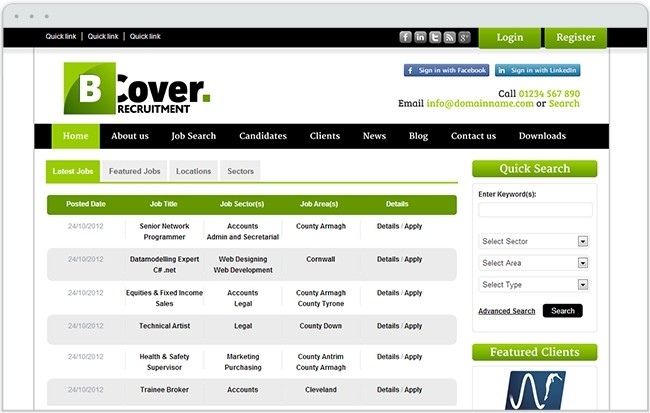The height and width of the screenshot is (413, 650).
Task: Sign in with Facebook
Action: pos(446,70)
